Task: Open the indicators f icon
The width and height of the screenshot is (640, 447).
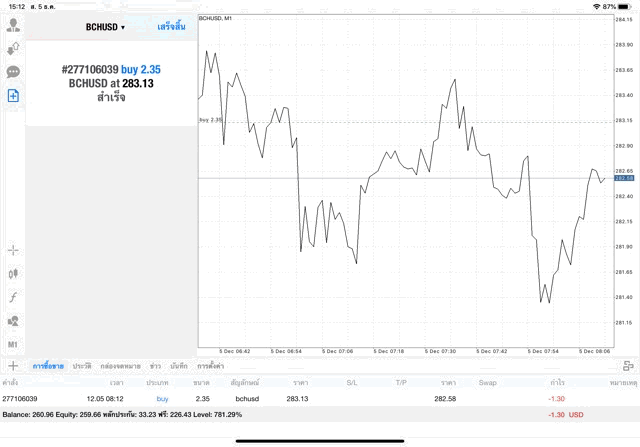Action: pyautogui.click(x=14, y=297)
